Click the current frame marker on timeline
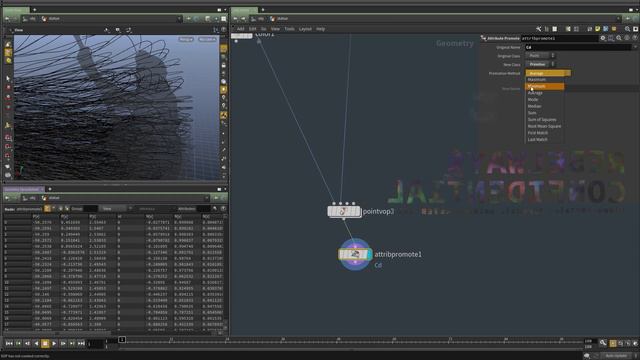This screenshot has width=640, height=360. [122, 340]
